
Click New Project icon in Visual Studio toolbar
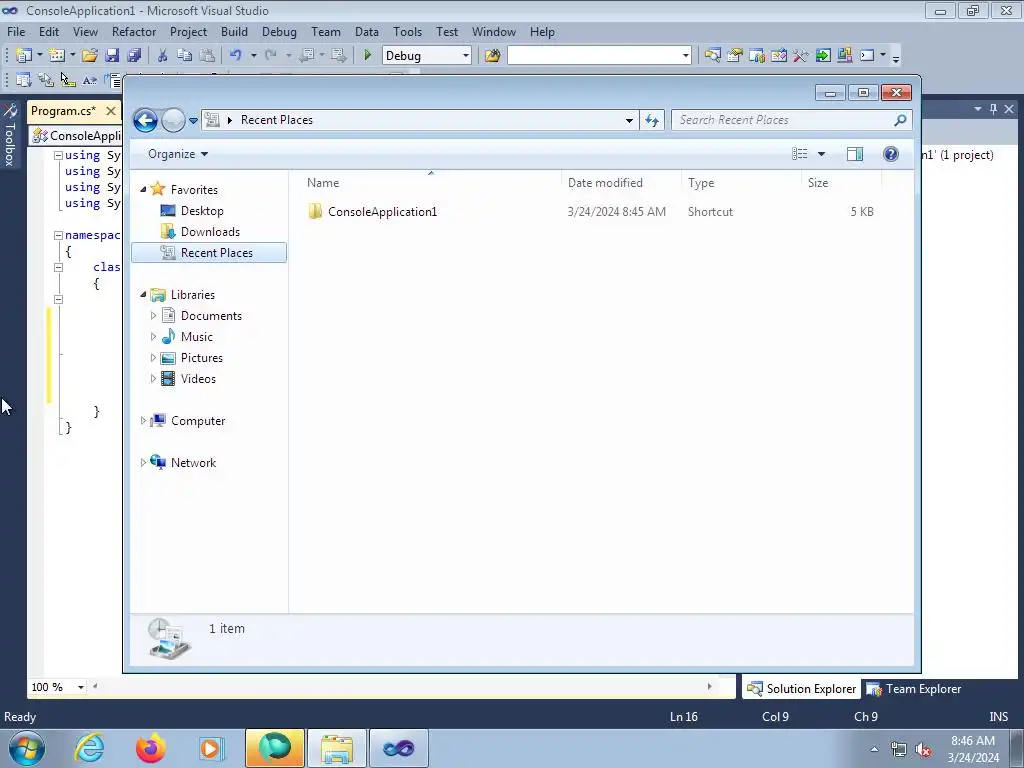24,56
